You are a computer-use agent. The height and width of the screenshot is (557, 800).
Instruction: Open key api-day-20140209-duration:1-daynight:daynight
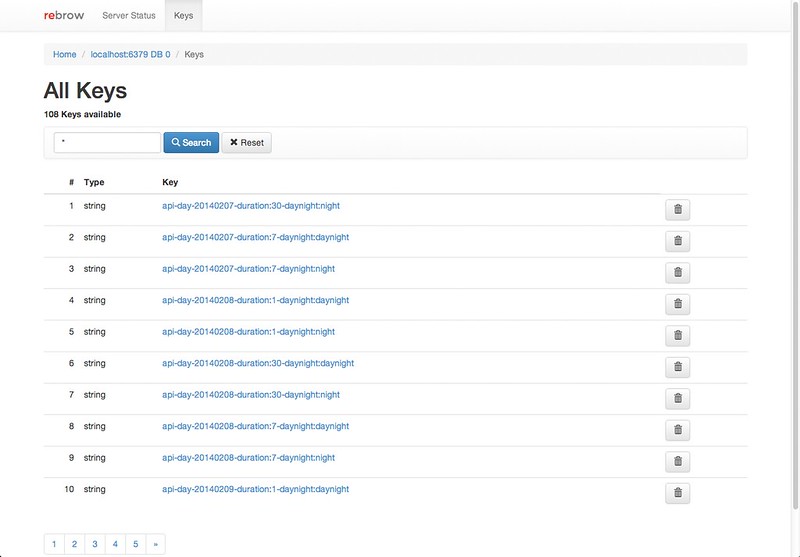click(256, 489)
